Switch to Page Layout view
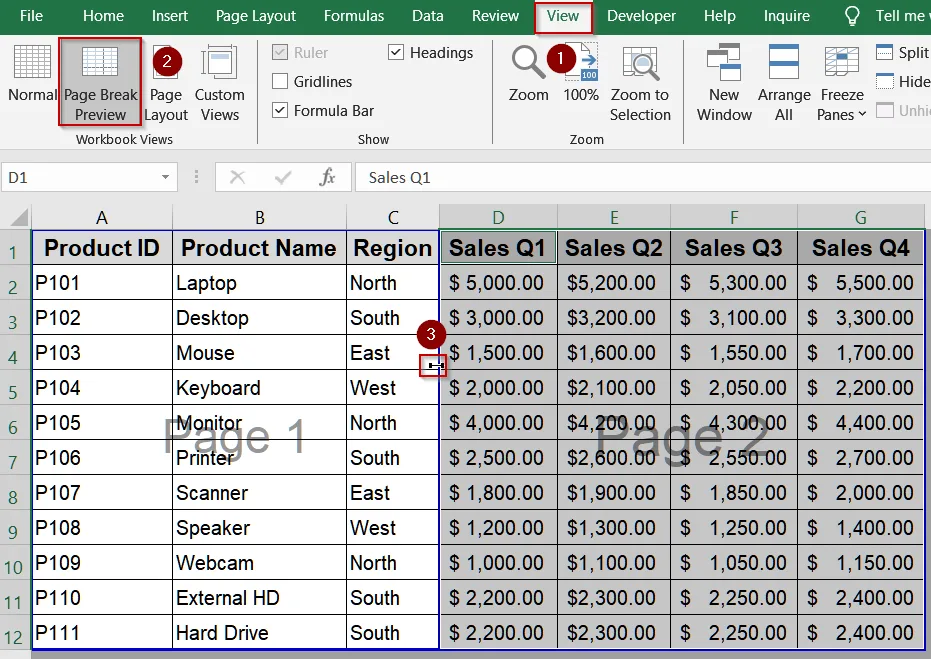The image size is (931, 659). tap(166, 83)
